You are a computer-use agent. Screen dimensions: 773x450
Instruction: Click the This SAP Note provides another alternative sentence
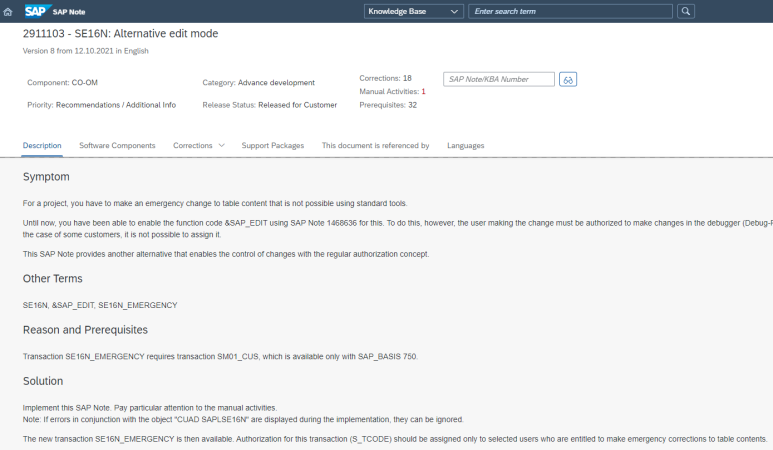tap(226, 254)
